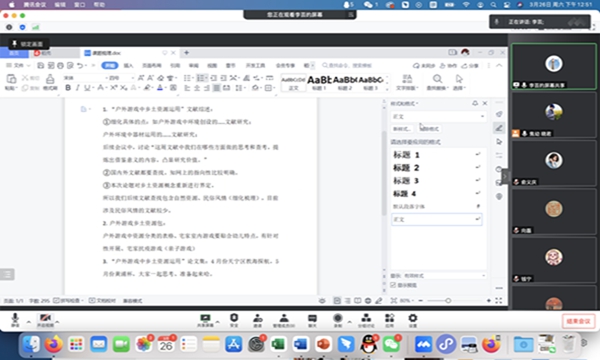Mute the microphone in the meeting toolbar
Viewport: 600px width, 360px height.
click(15, 320)
